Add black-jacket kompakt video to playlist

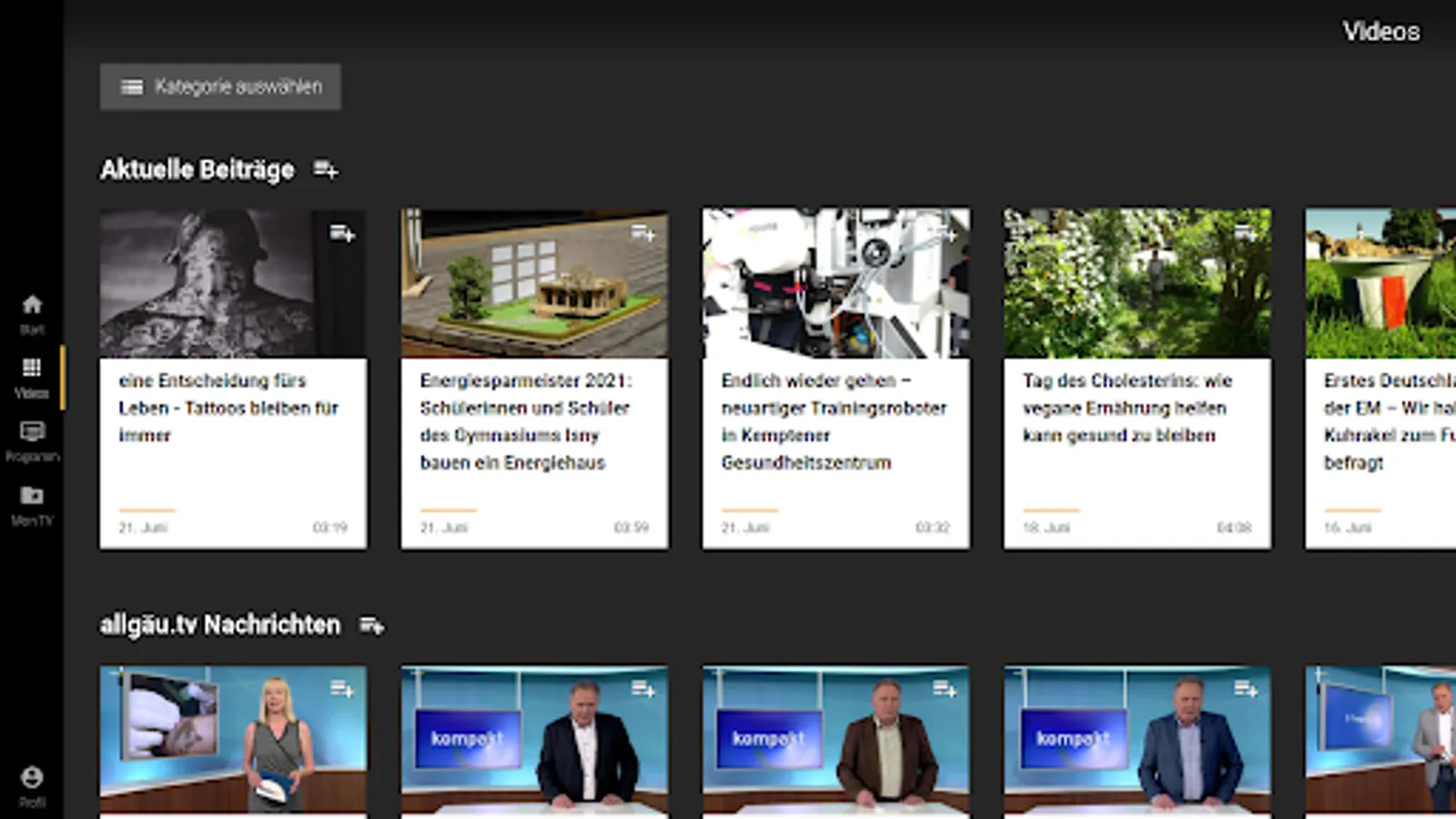click(x=643, y=689)
